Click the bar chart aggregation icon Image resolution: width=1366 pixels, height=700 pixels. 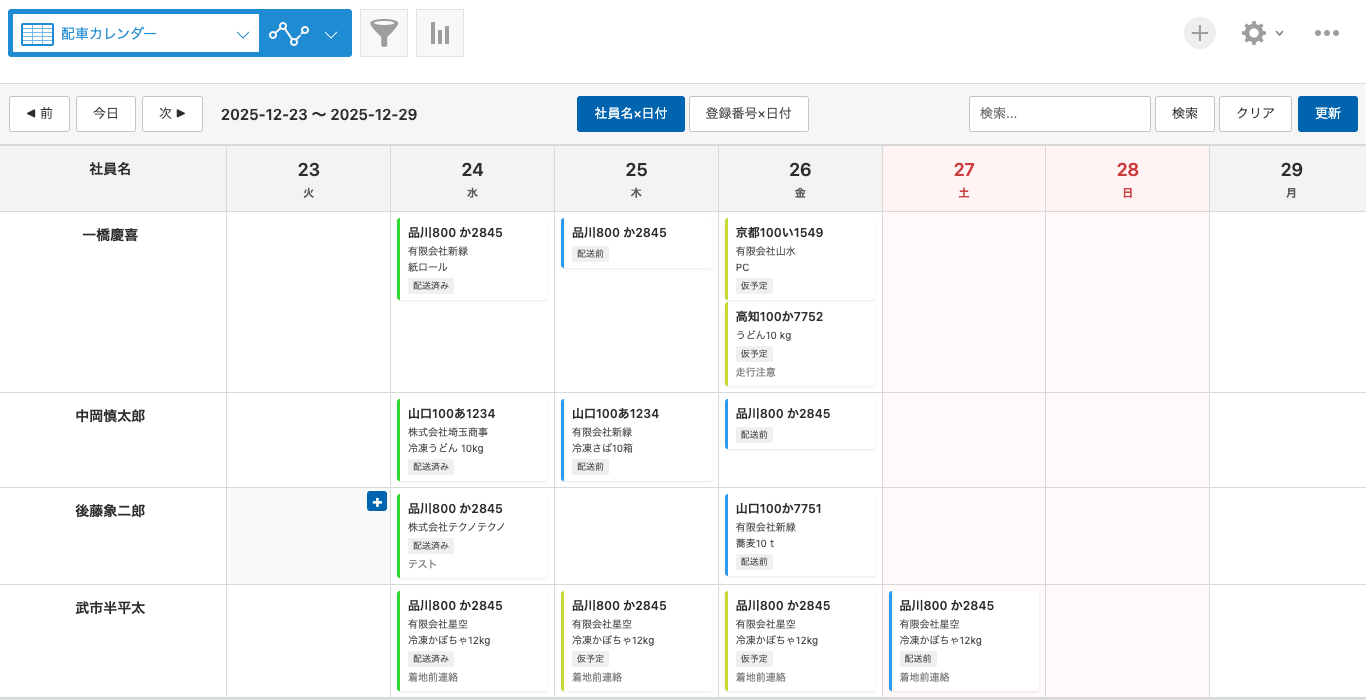440,33
